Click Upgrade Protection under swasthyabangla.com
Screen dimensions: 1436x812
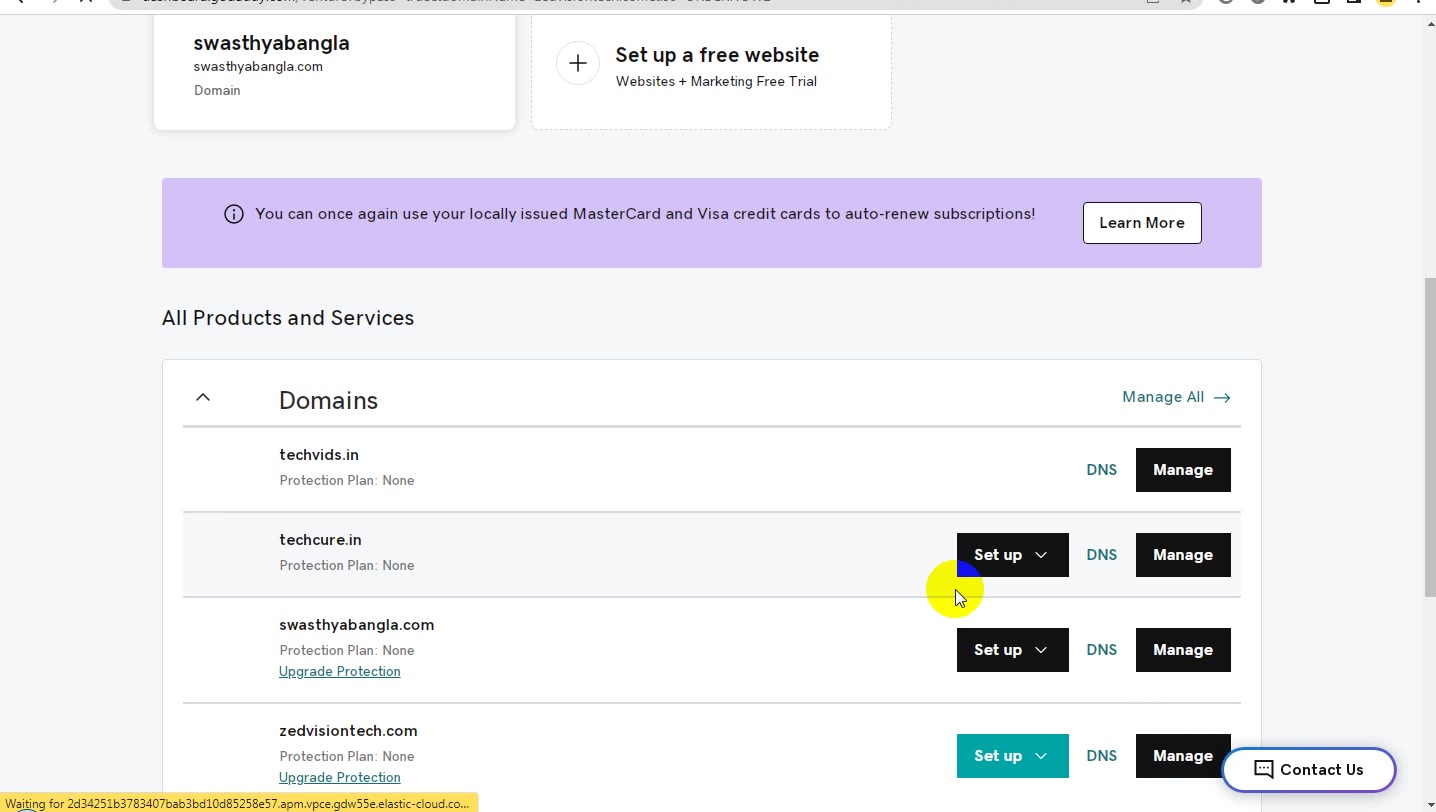(340, 672)
